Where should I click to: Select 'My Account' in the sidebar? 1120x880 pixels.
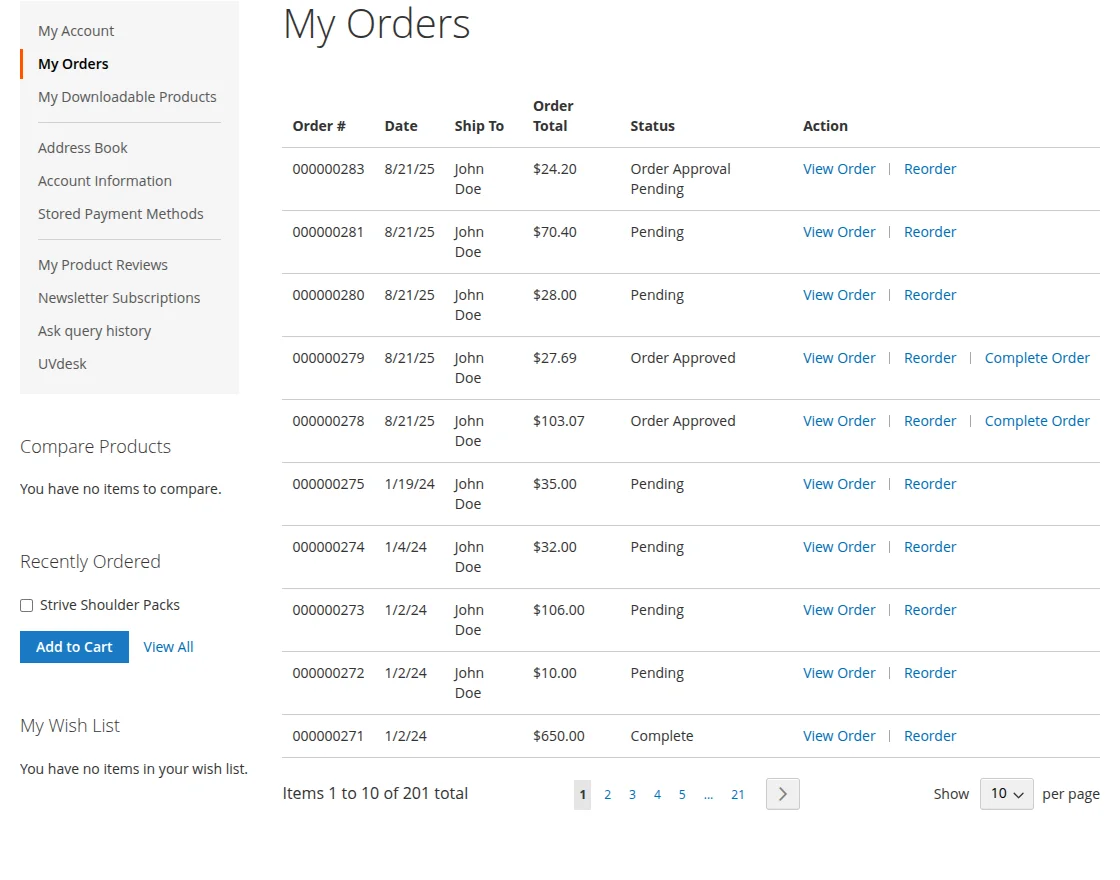[x=76, y=31]
